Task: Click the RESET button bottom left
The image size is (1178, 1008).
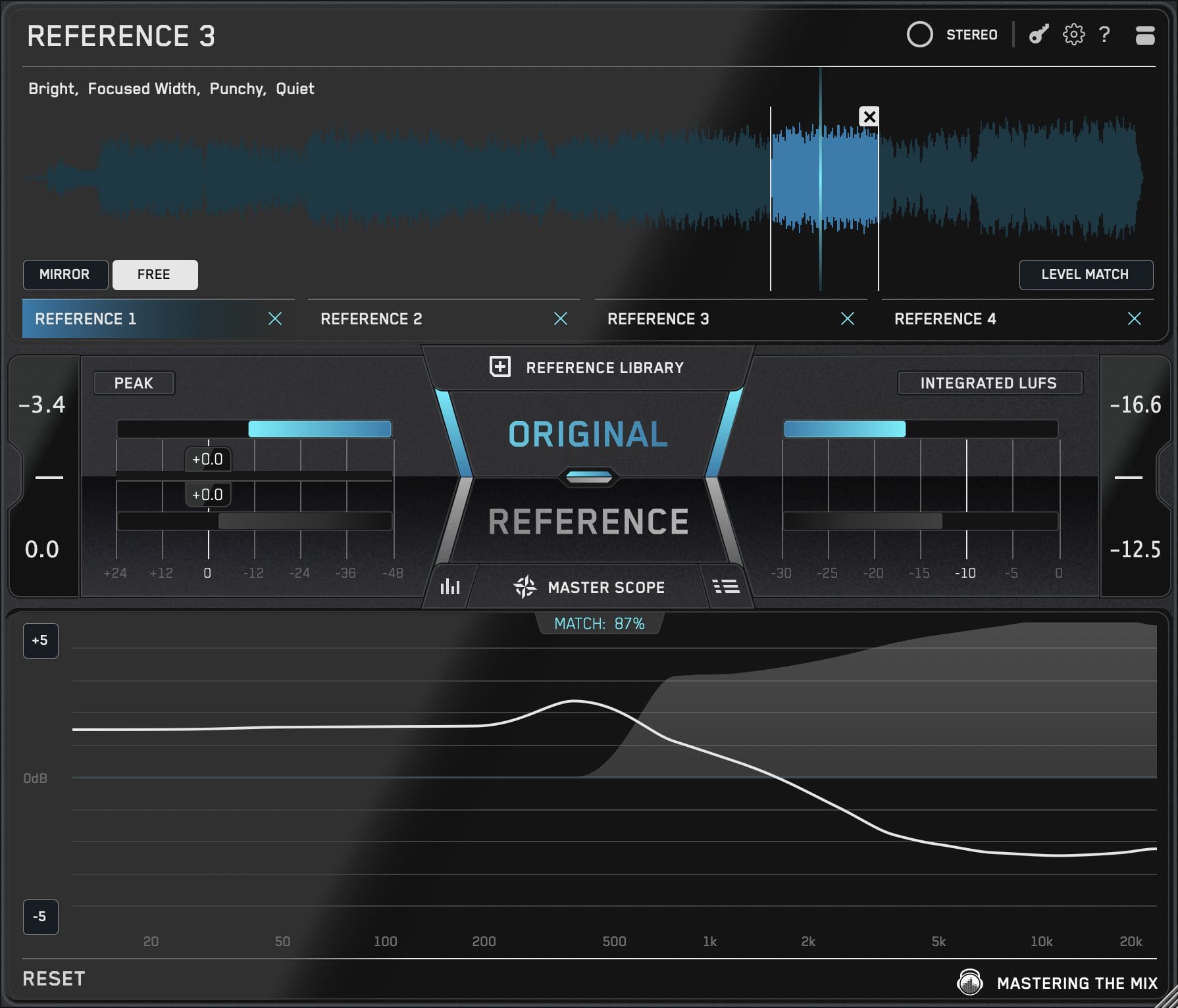Action: pyautogui.click(x=53, y=978)
